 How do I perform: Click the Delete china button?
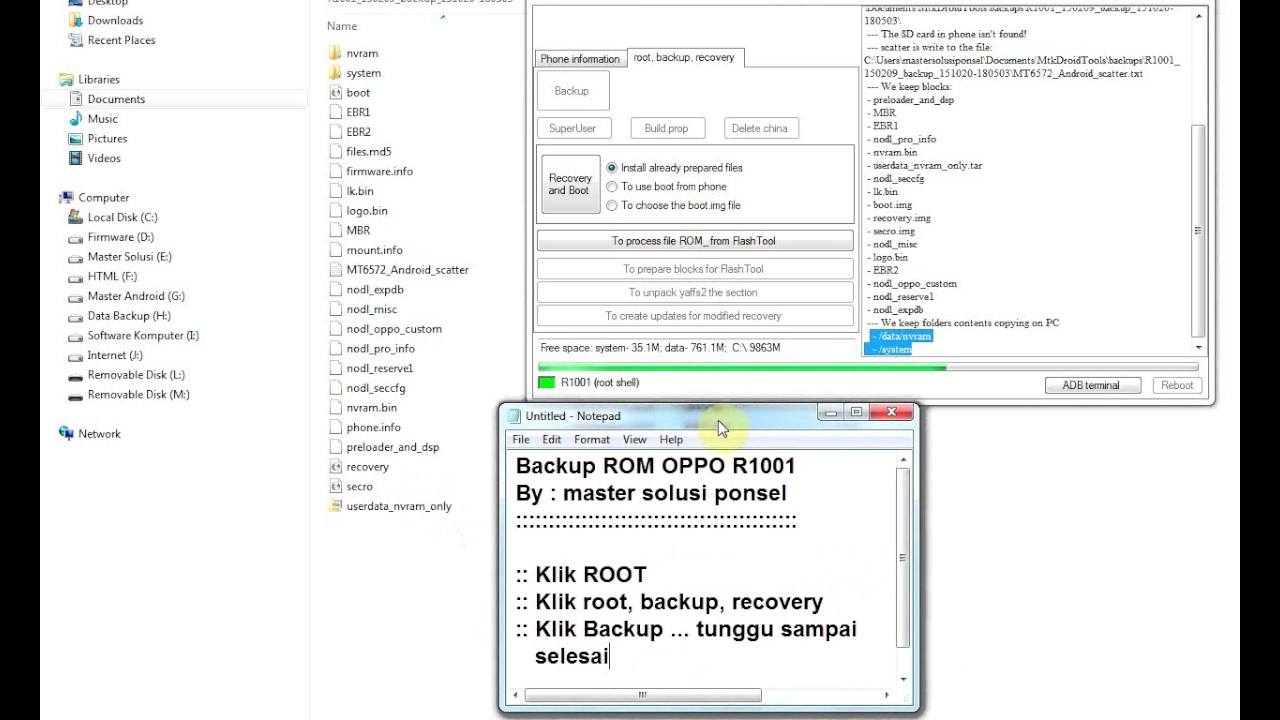(760, 128)
